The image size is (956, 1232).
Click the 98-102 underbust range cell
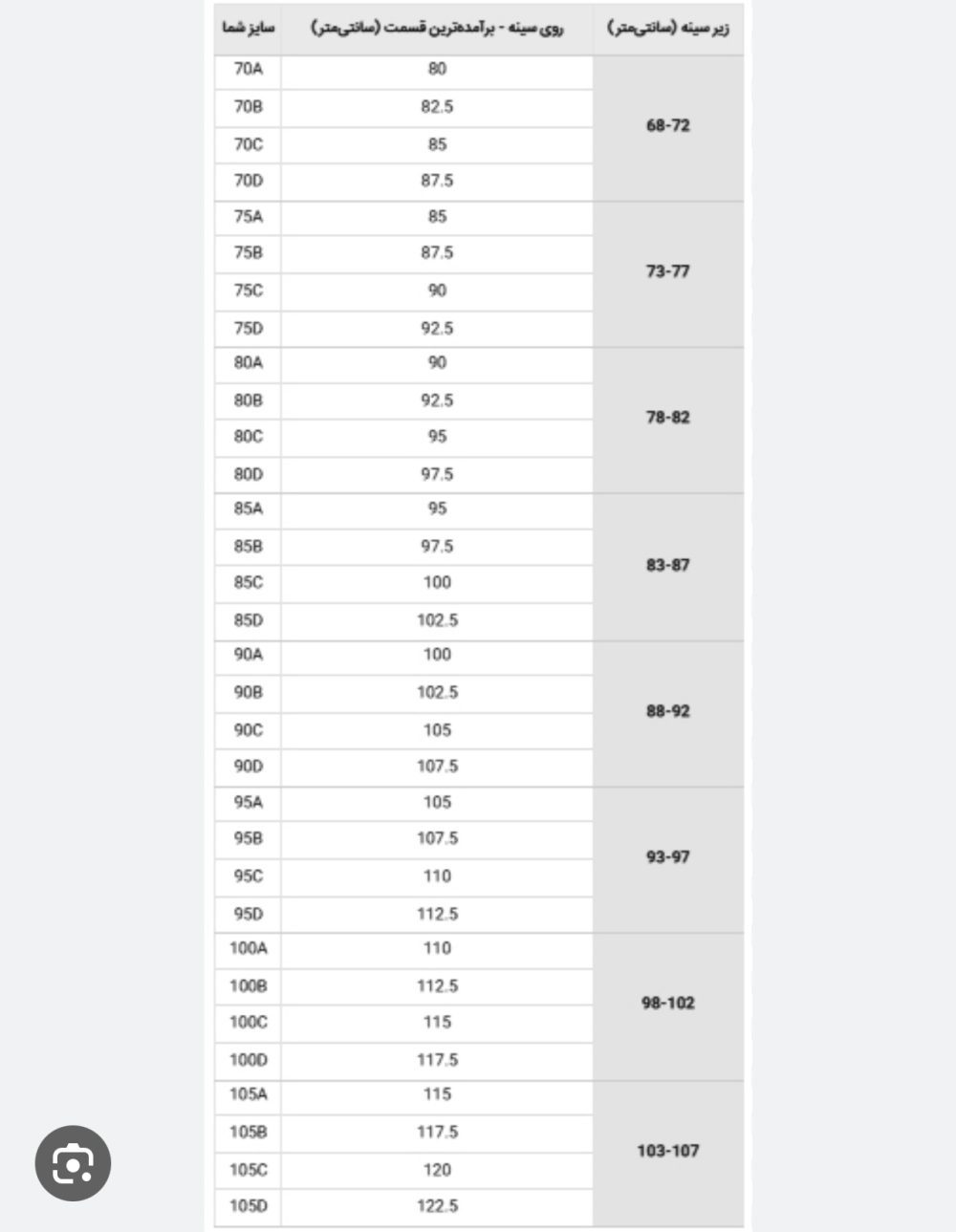click(667, 1005)
